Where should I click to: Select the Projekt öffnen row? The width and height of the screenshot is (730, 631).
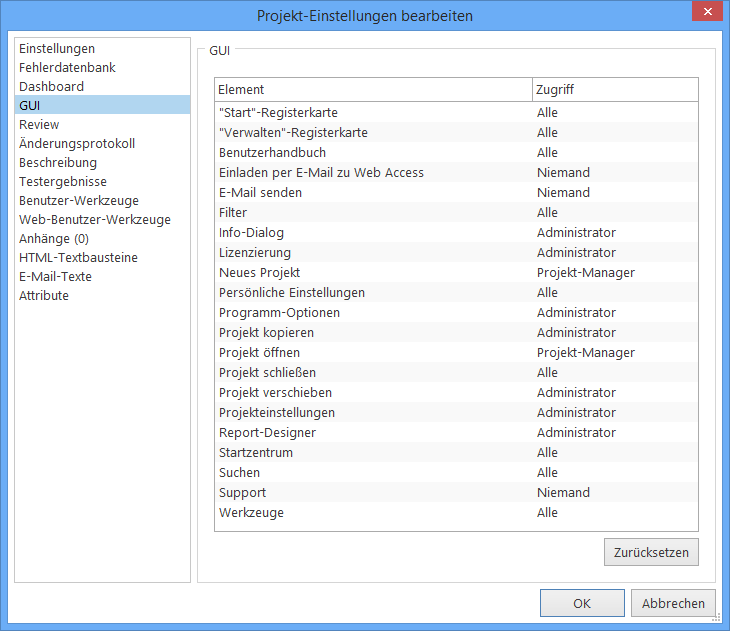456,353
